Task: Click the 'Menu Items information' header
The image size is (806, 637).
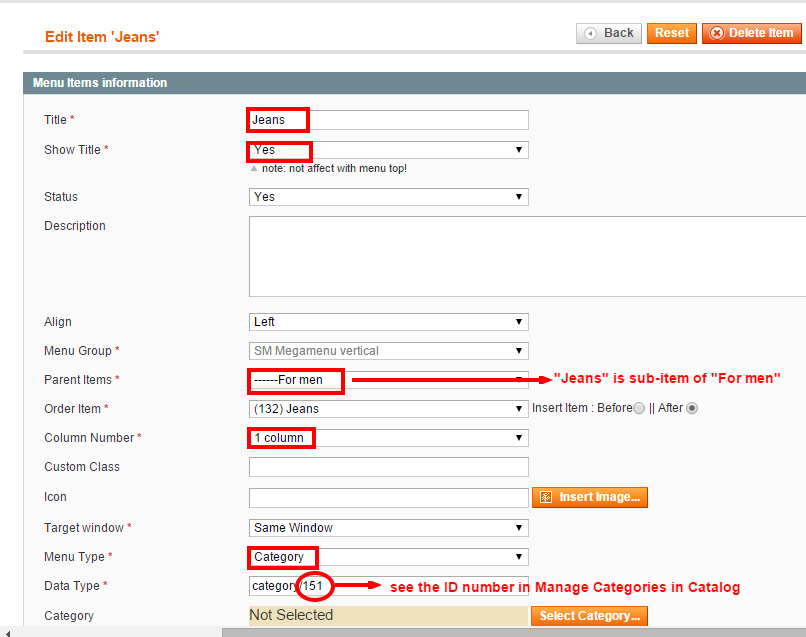Action: 100,83
